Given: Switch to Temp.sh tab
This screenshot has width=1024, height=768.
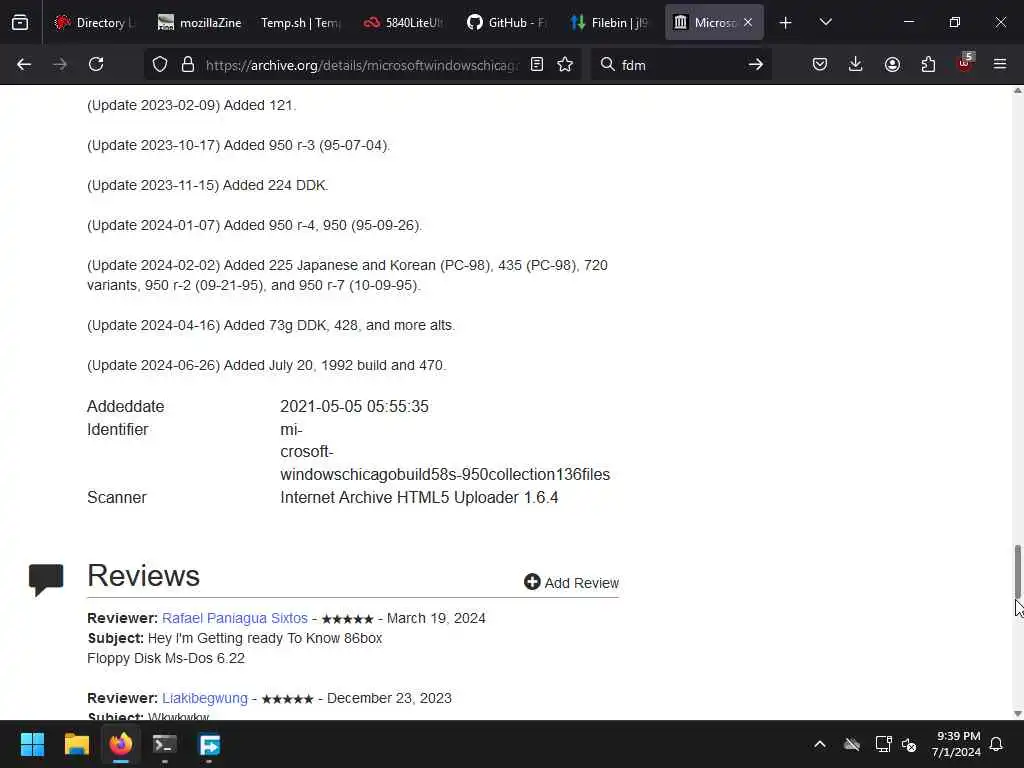Looking at the screenshot, I should click(x=300, y=22).
